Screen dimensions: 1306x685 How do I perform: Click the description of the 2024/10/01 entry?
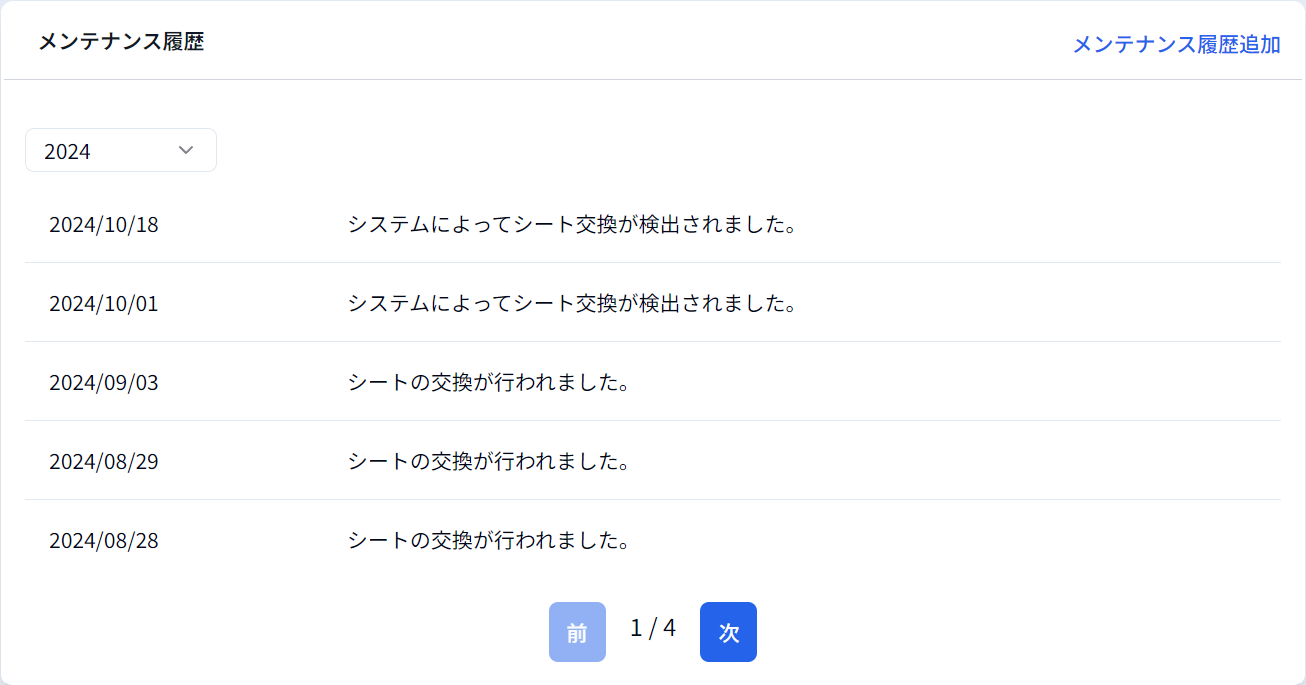point(572,303)
